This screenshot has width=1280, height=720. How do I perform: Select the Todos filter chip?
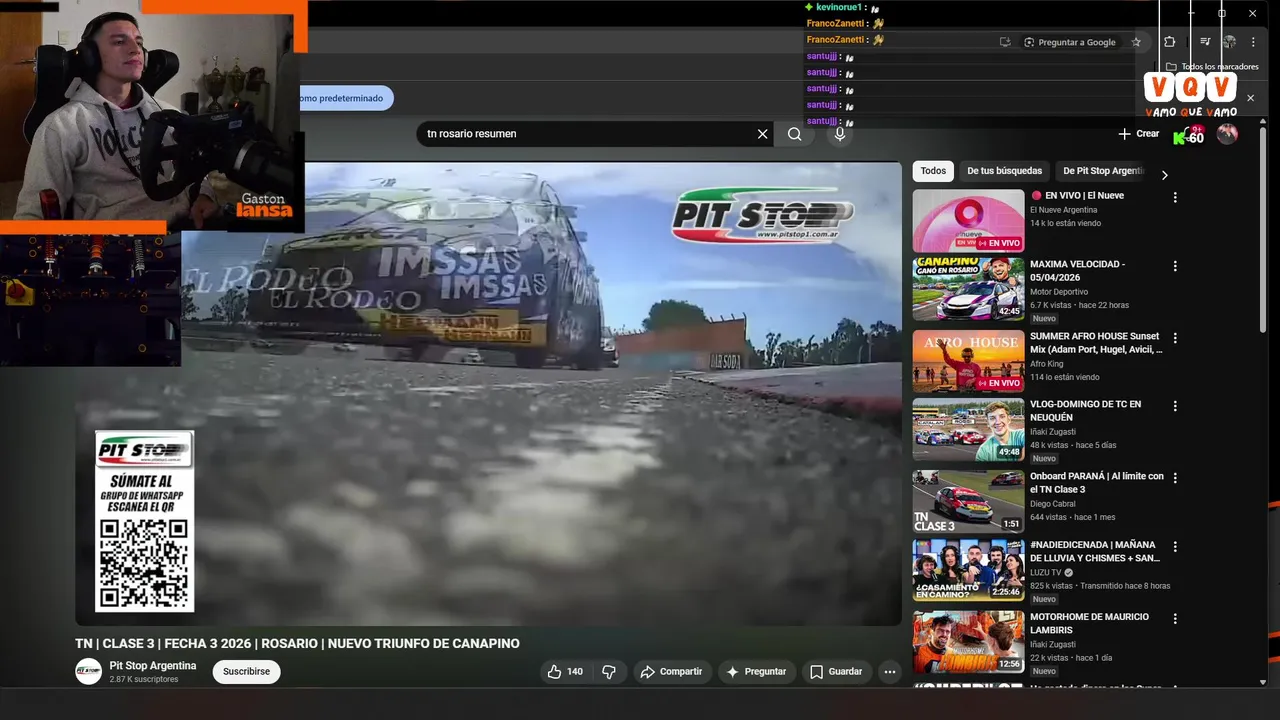coord(933,171)
